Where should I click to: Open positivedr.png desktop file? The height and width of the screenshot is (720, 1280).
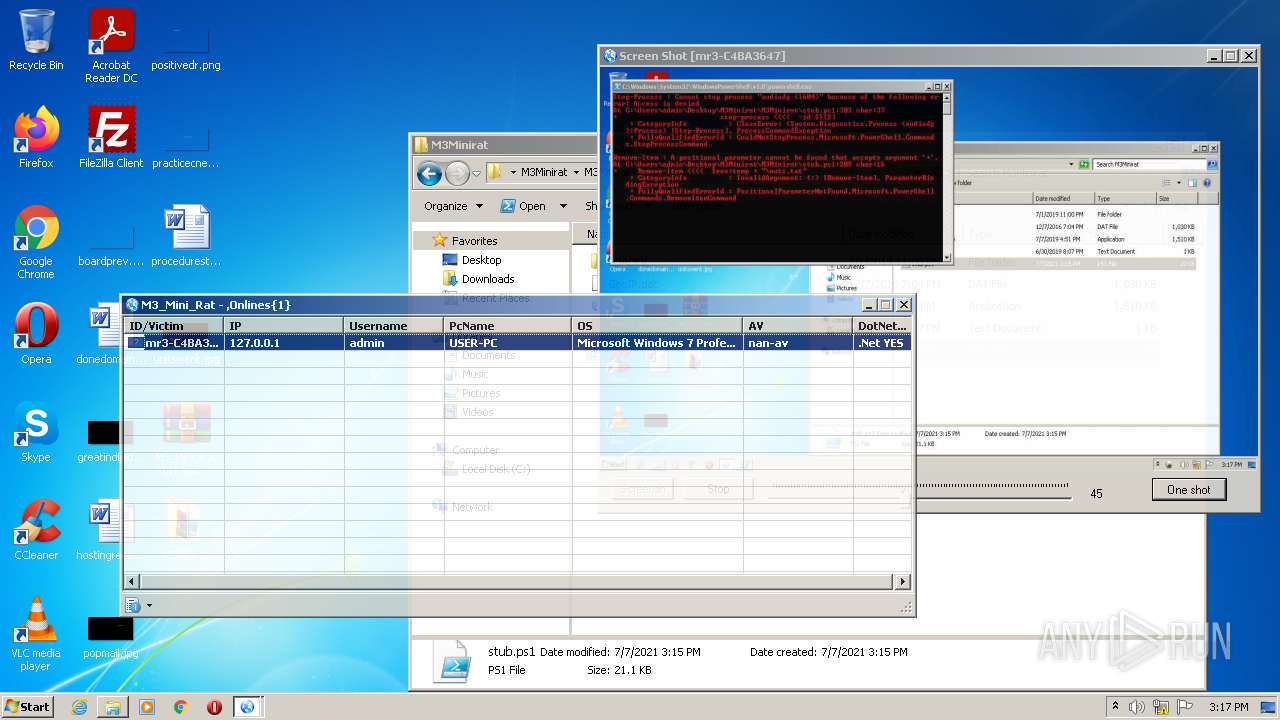click(186, 46)
